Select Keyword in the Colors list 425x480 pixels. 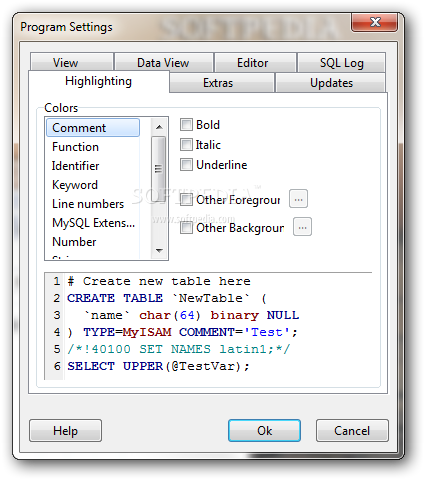93,185
